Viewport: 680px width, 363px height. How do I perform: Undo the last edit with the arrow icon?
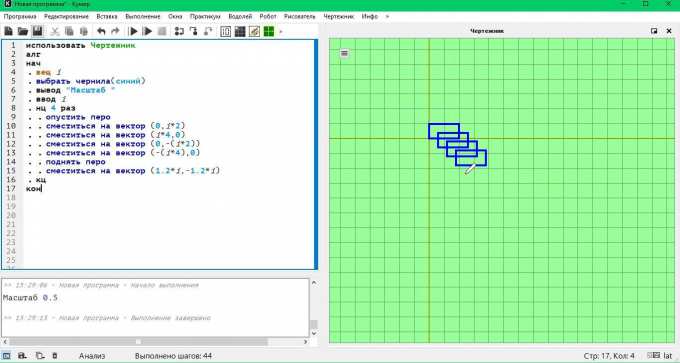pyautogui.click(x=101, y=31)
